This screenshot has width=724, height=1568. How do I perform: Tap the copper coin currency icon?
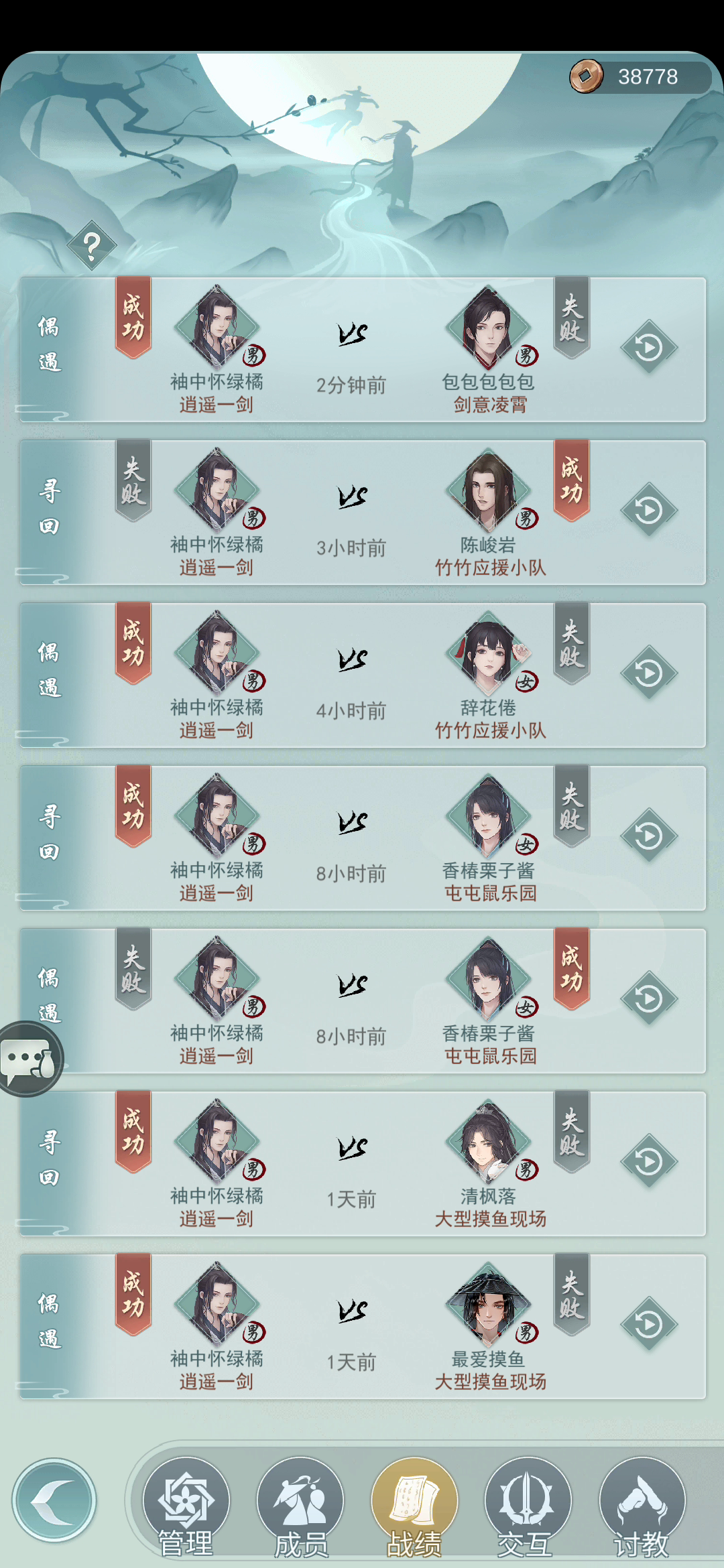(x=587, y=76)
